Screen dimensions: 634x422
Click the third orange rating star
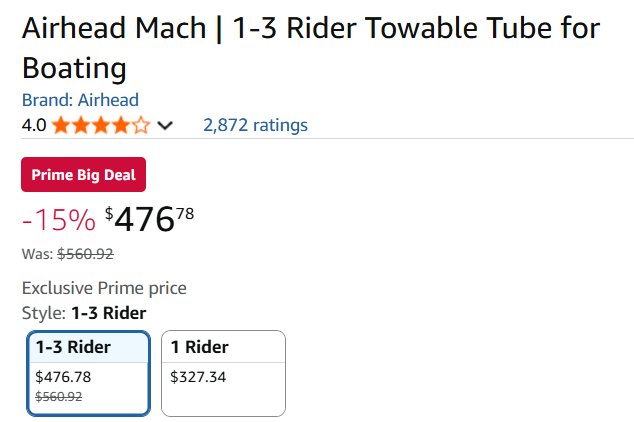coord(101,125)
